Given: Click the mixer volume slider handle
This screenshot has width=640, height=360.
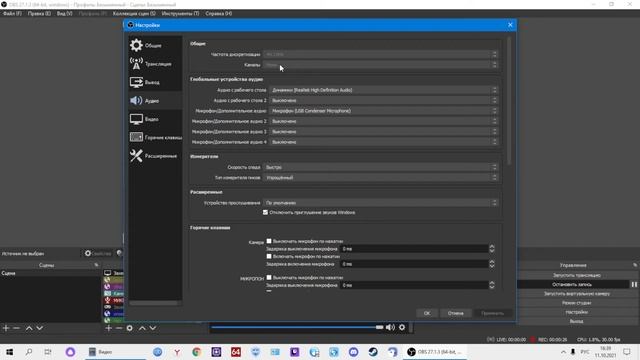Looking at the screenshot, I should pyautogui.click(x=380, y=327).
